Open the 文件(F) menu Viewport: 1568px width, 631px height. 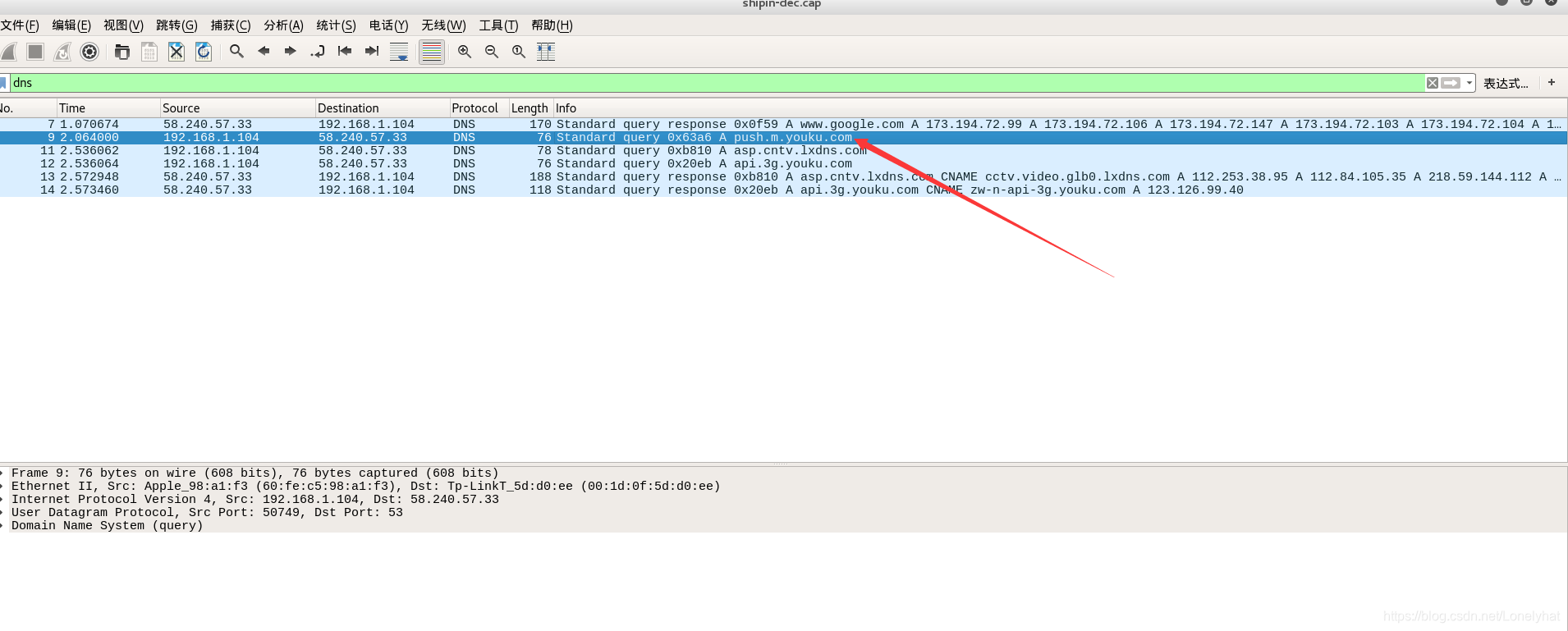20,25
